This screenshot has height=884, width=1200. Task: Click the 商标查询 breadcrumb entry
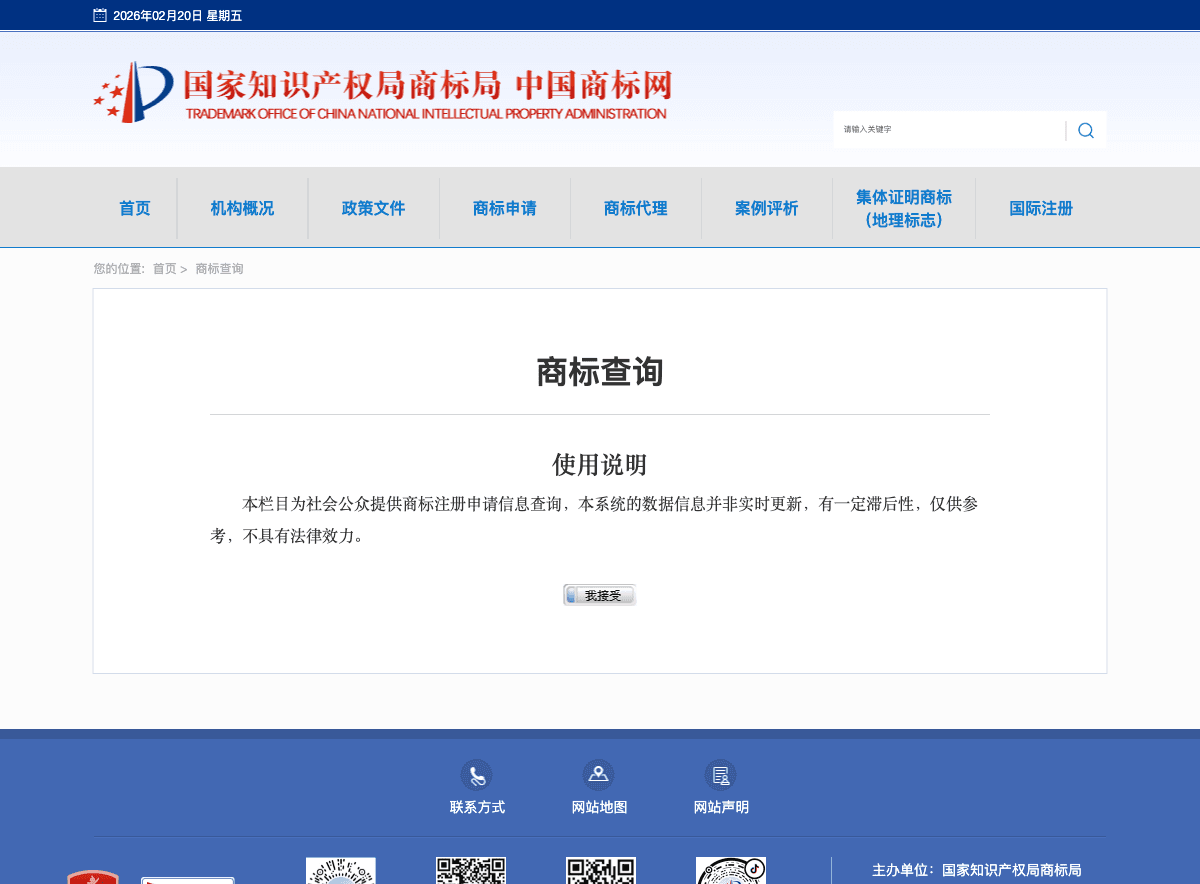pyautogui.click(x=217, y=268)
